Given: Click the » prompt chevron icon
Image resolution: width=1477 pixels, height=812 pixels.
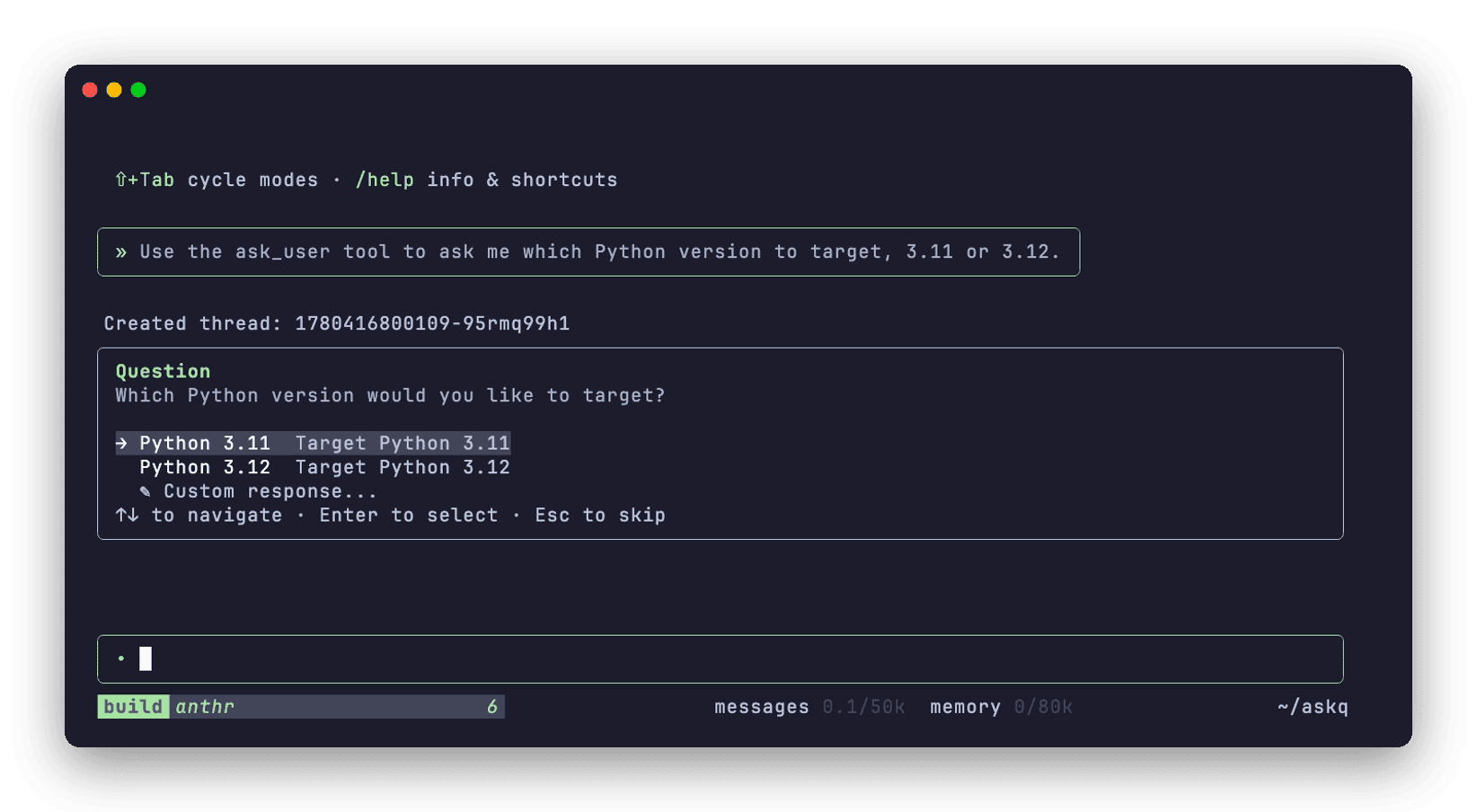Looking at the screenshot, I should pyautogui.click(x=121, y=252).
